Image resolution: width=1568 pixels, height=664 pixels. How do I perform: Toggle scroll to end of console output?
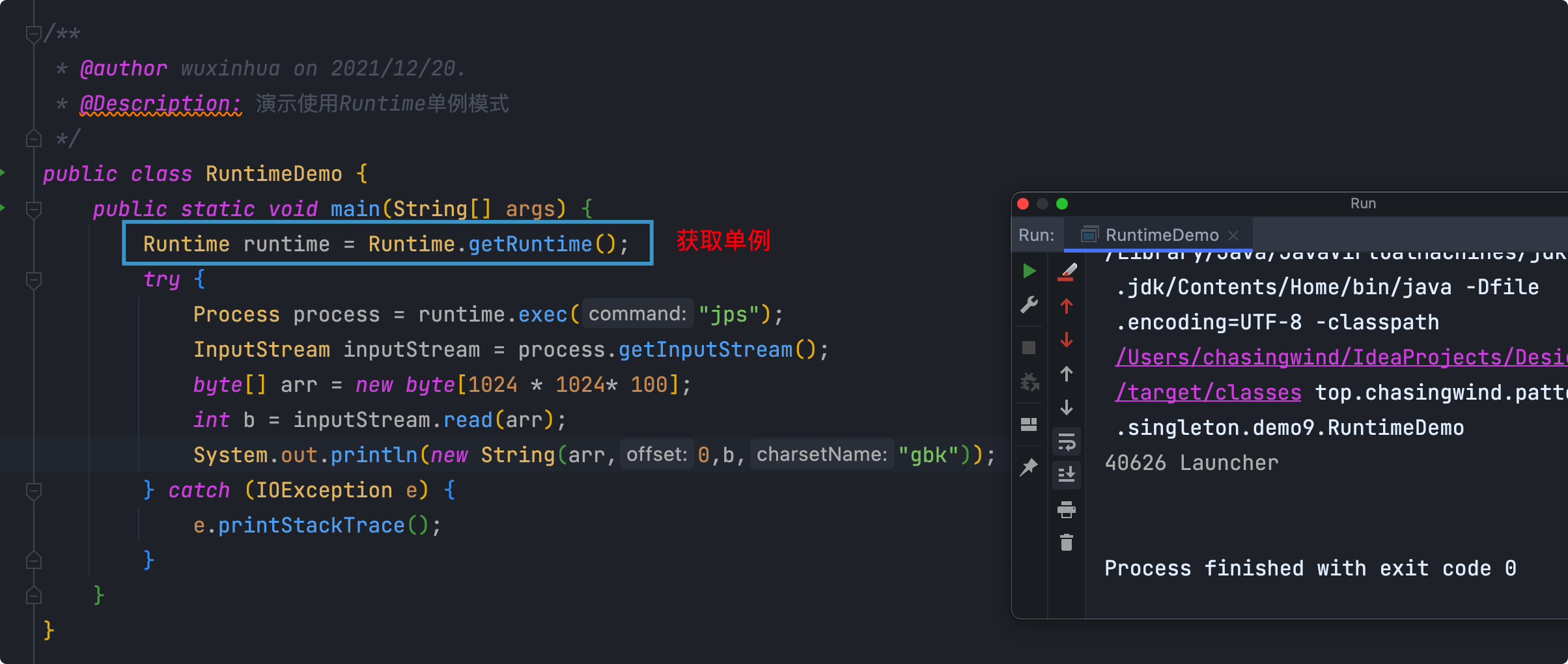pyautogui.click(x=1067, y=475)
